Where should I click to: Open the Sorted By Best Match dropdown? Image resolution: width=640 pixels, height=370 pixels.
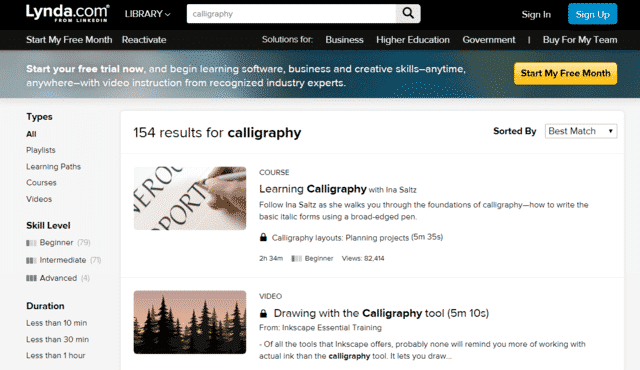pyautogui.click(x=581, y=131)
